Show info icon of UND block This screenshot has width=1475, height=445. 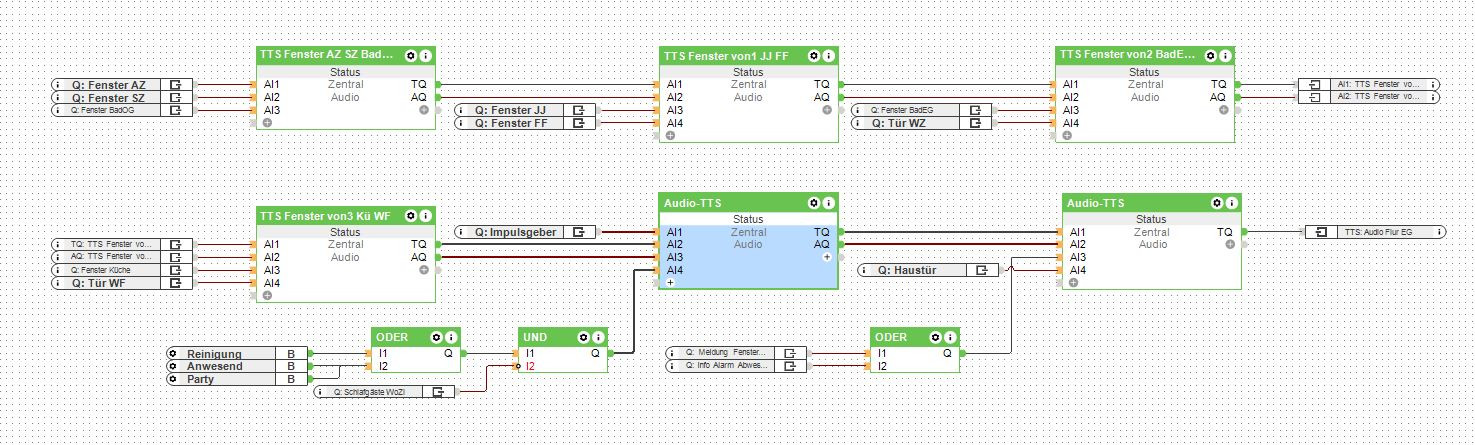(x=598, y=337)
